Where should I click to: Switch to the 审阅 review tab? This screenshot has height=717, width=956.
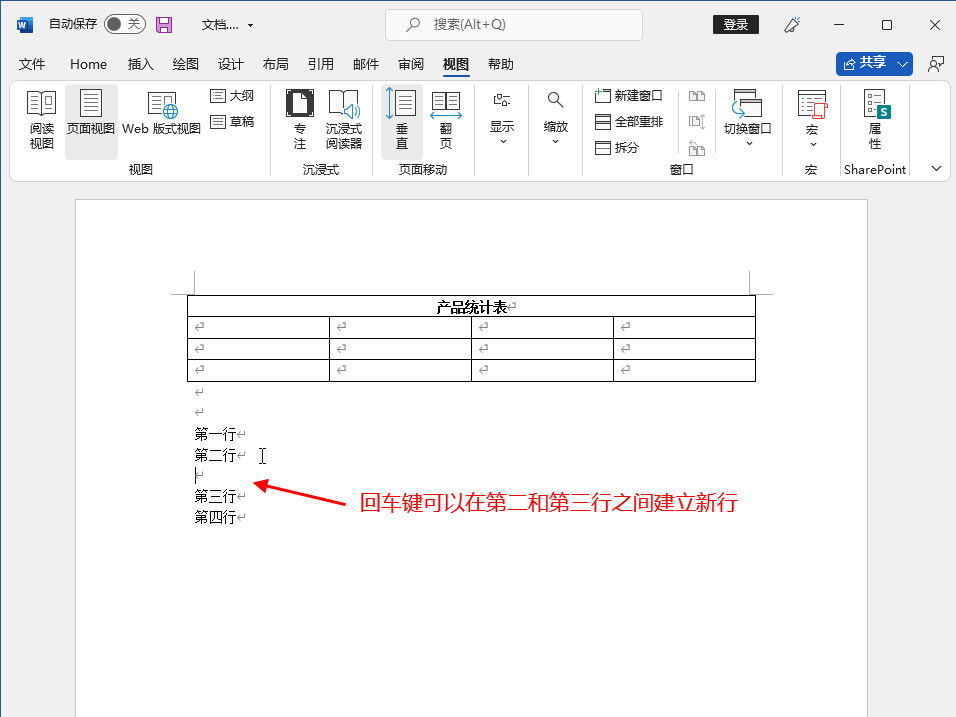point(411,64)
